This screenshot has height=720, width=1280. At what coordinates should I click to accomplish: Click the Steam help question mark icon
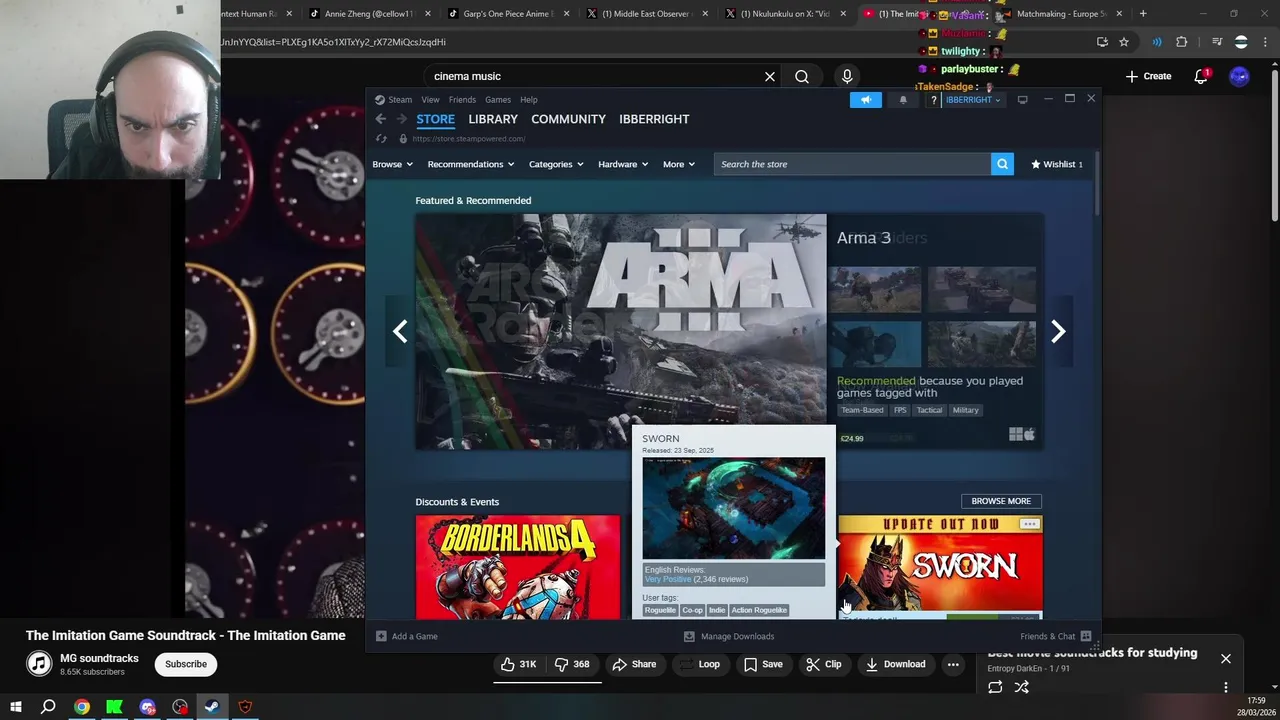click(934, 100)
